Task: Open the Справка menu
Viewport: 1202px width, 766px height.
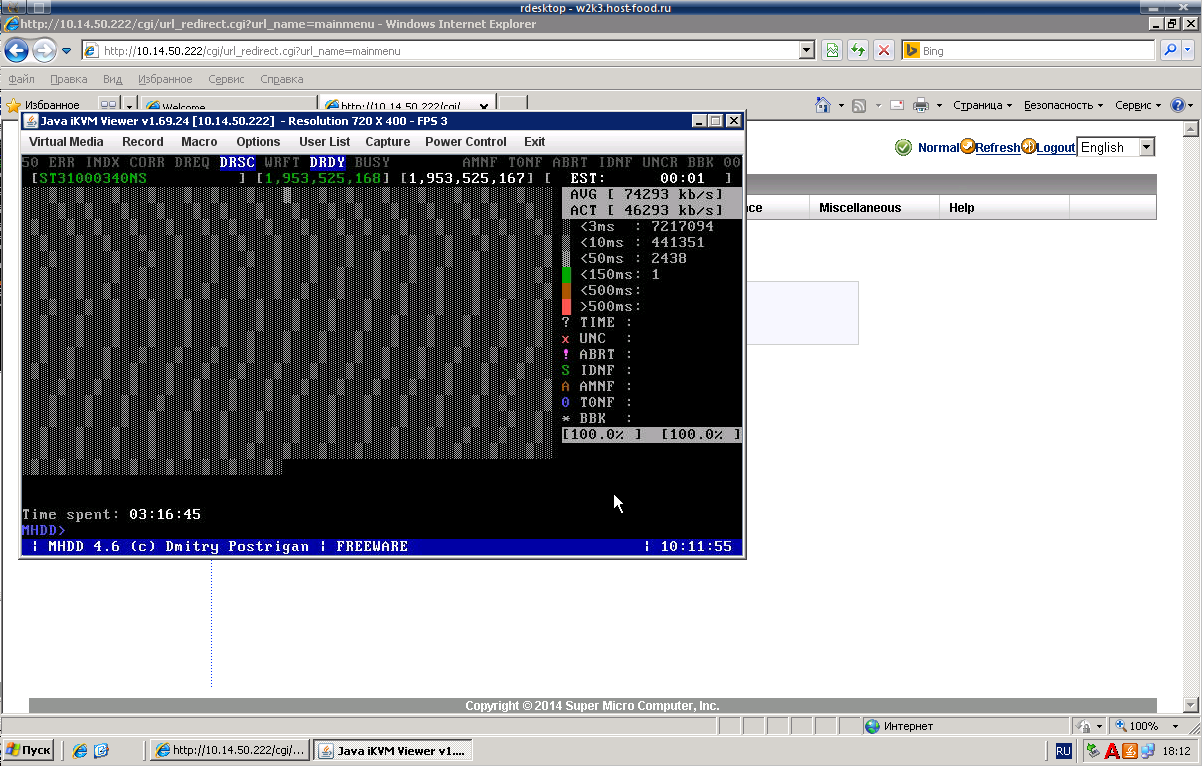Action: pyautogui.click(x=282, y=79)
